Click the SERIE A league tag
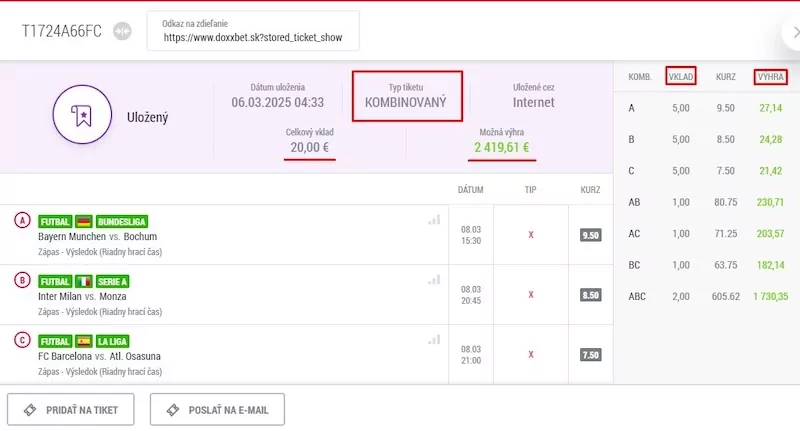The height and width of the screenshot is (431, 800). tap(113, 282)
